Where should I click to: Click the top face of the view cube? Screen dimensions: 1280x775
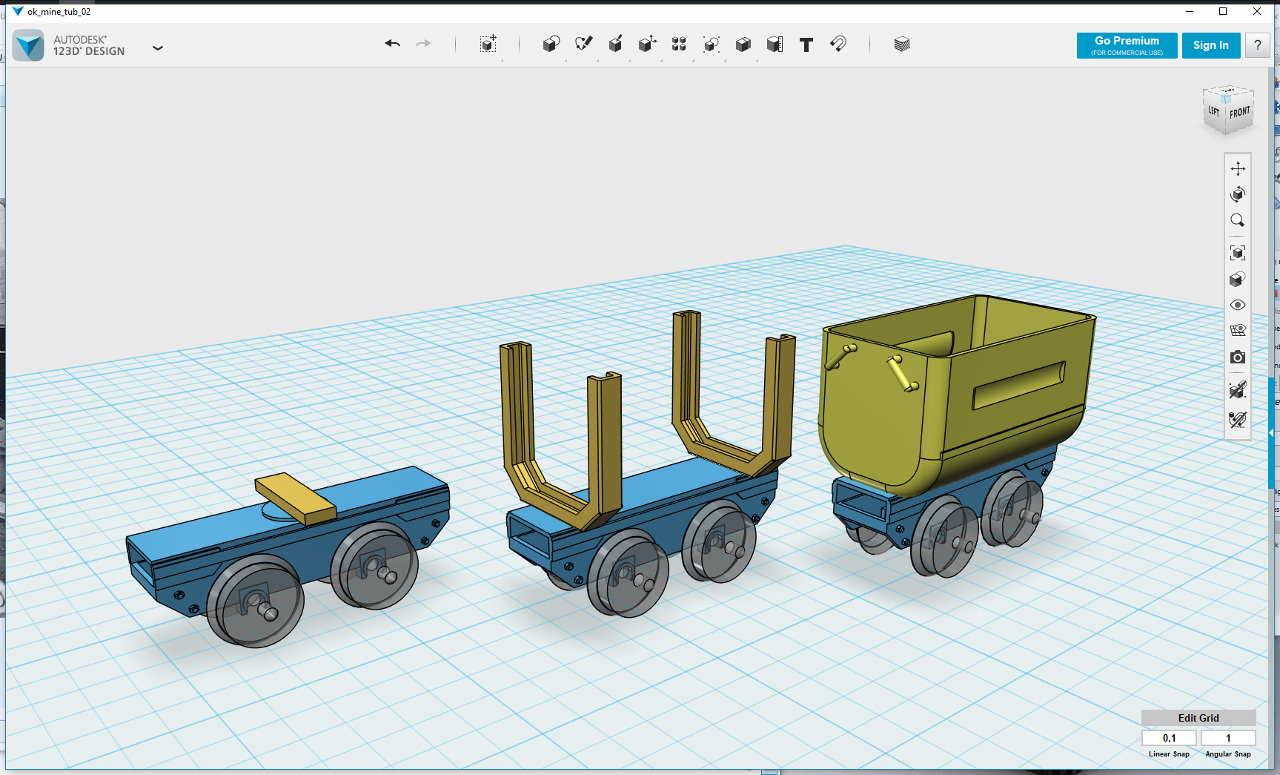click(1229, 91)
